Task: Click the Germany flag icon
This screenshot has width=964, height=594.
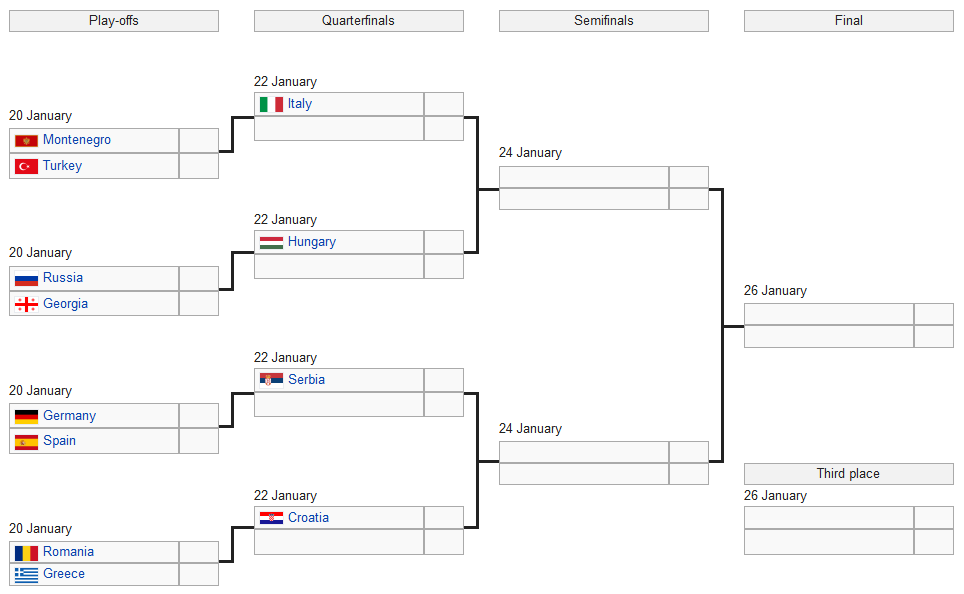Action: point(26,416)
